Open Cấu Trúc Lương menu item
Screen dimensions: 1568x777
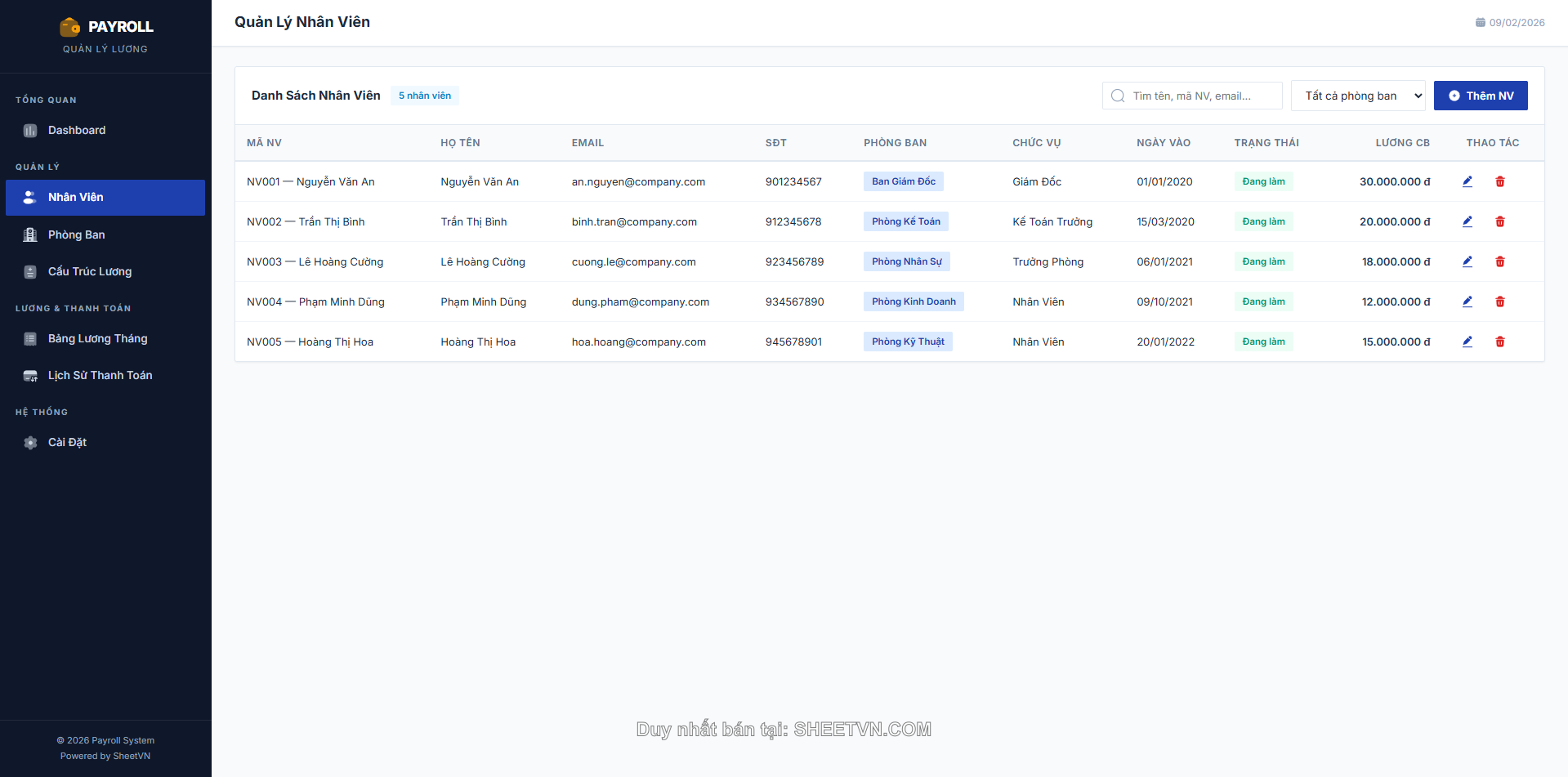click(89, 271)
